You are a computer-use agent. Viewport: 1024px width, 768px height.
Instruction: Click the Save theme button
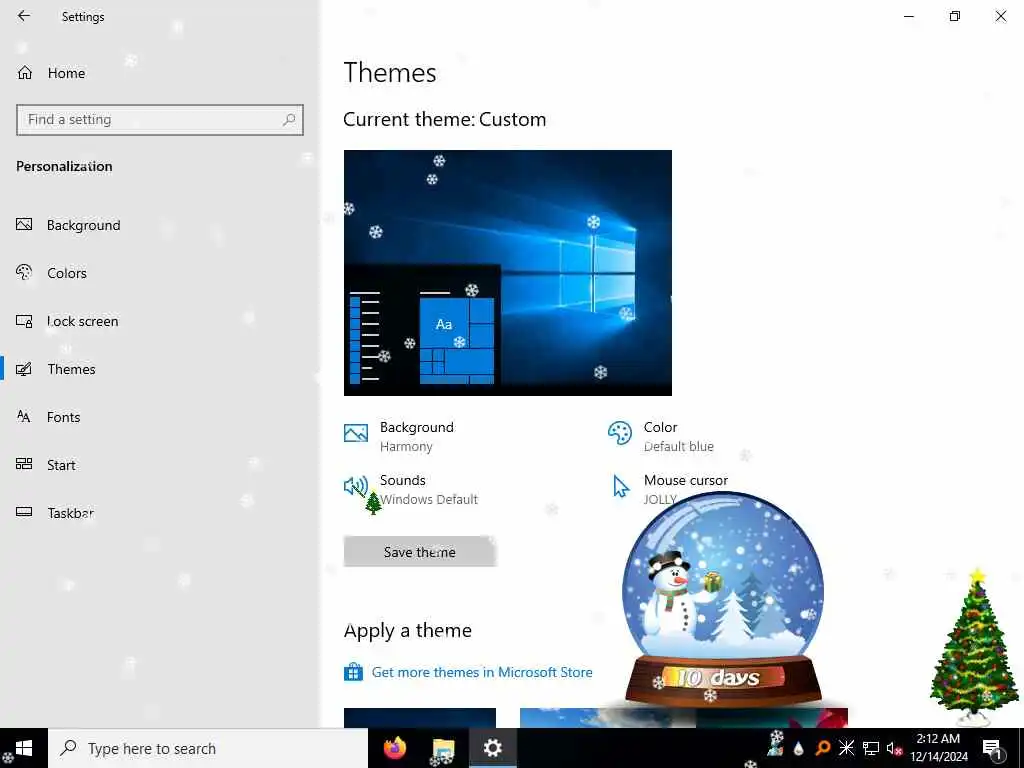click(420, 552)
